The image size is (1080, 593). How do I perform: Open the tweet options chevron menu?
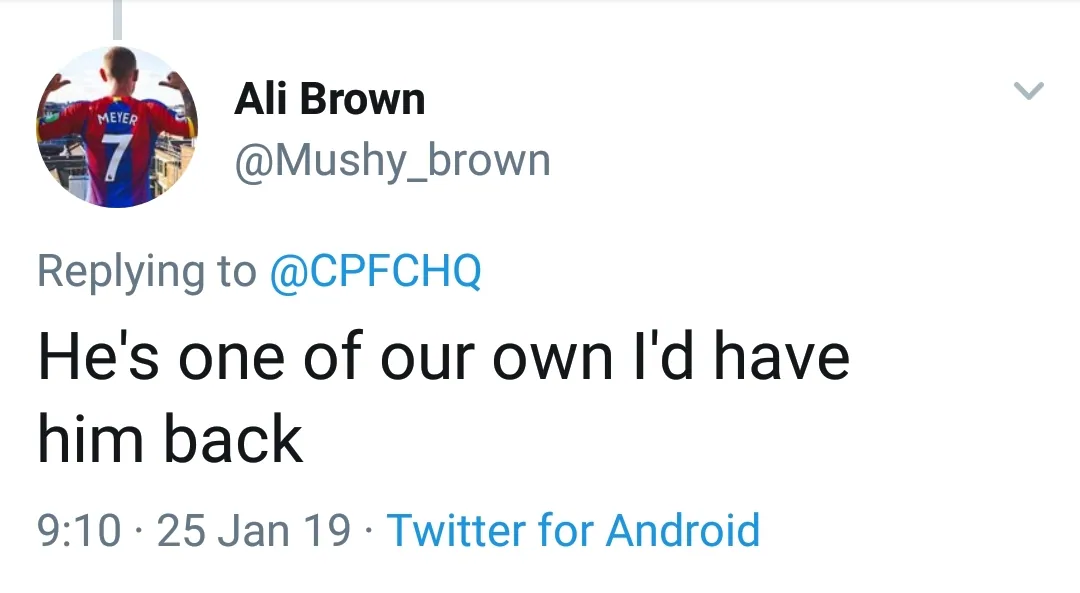click(x=1029, y=92)
